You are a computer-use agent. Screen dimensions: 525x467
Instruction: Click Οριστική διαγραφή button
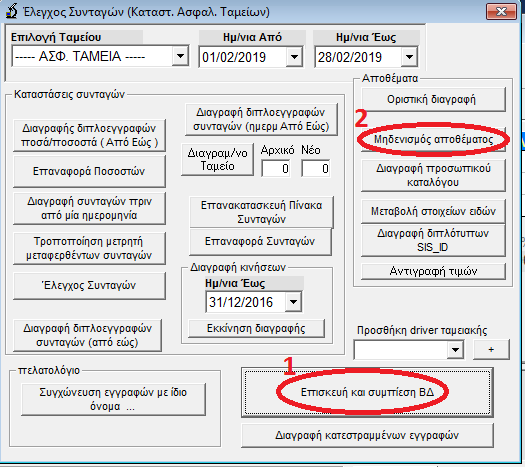[x=433, y=99]
